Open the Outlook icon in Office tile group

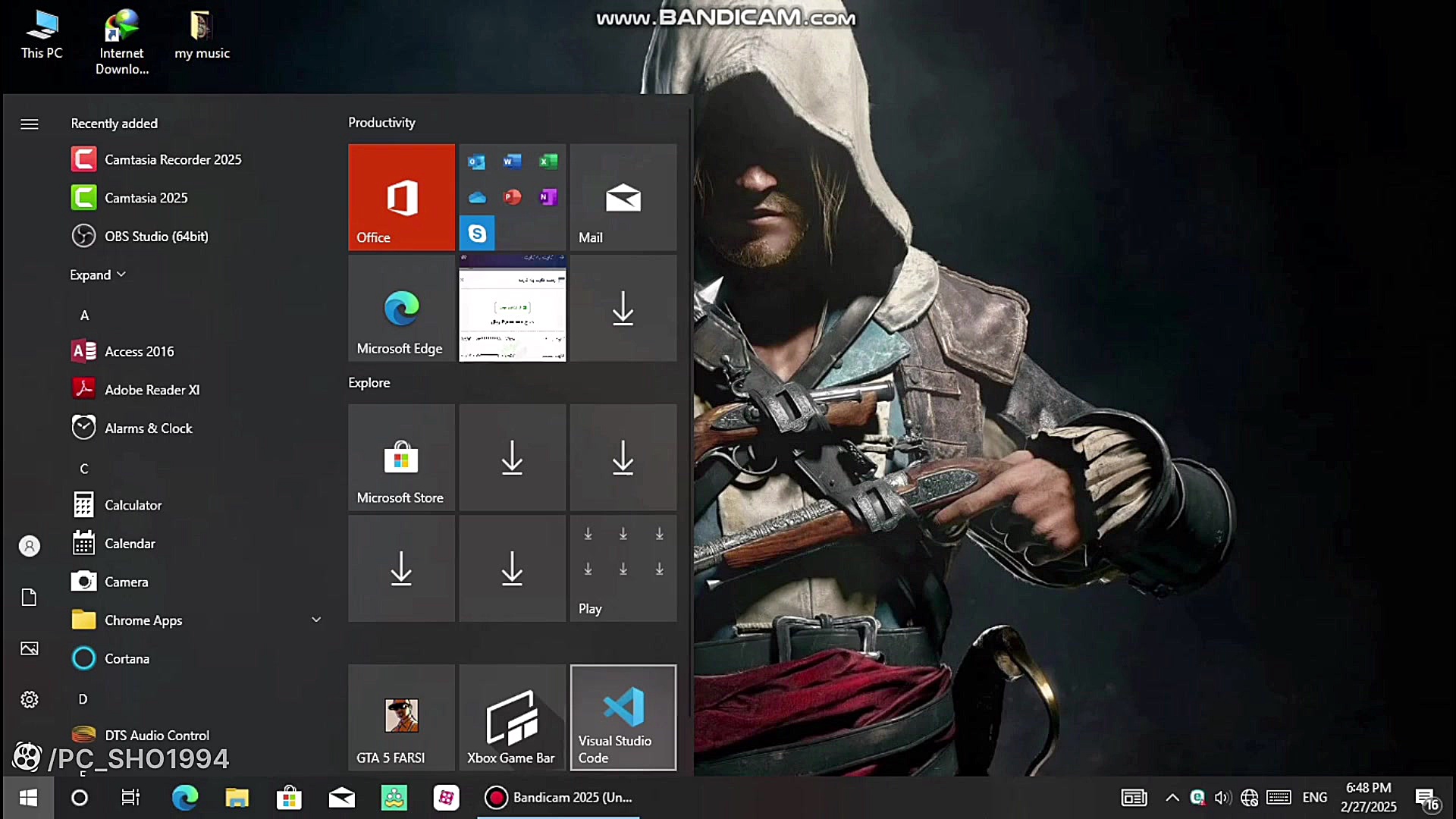pos(476,162)
